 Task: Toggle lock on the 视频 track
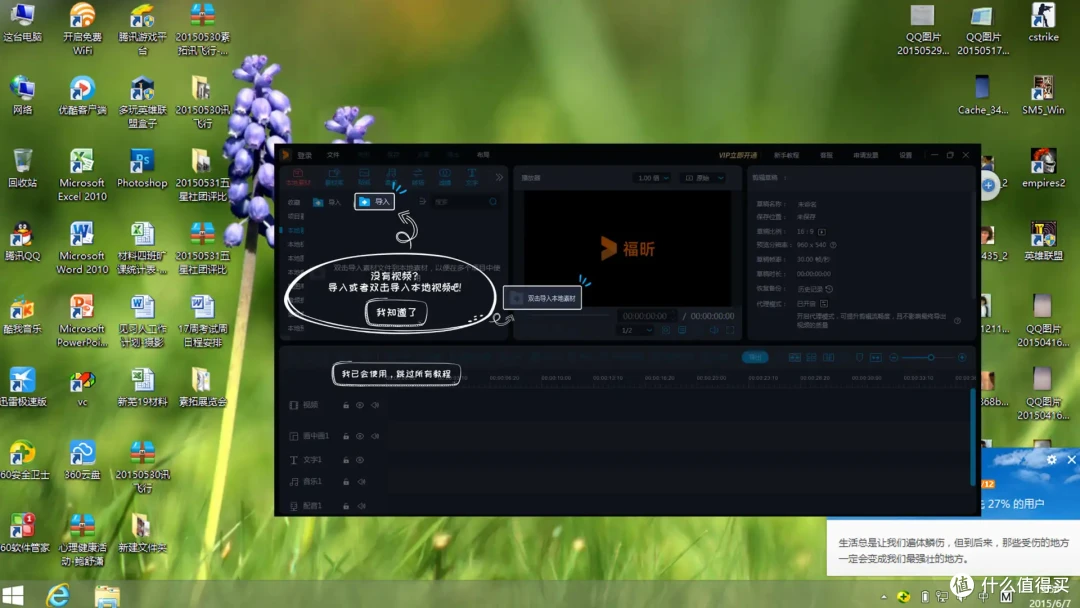[x=346, y=405]
